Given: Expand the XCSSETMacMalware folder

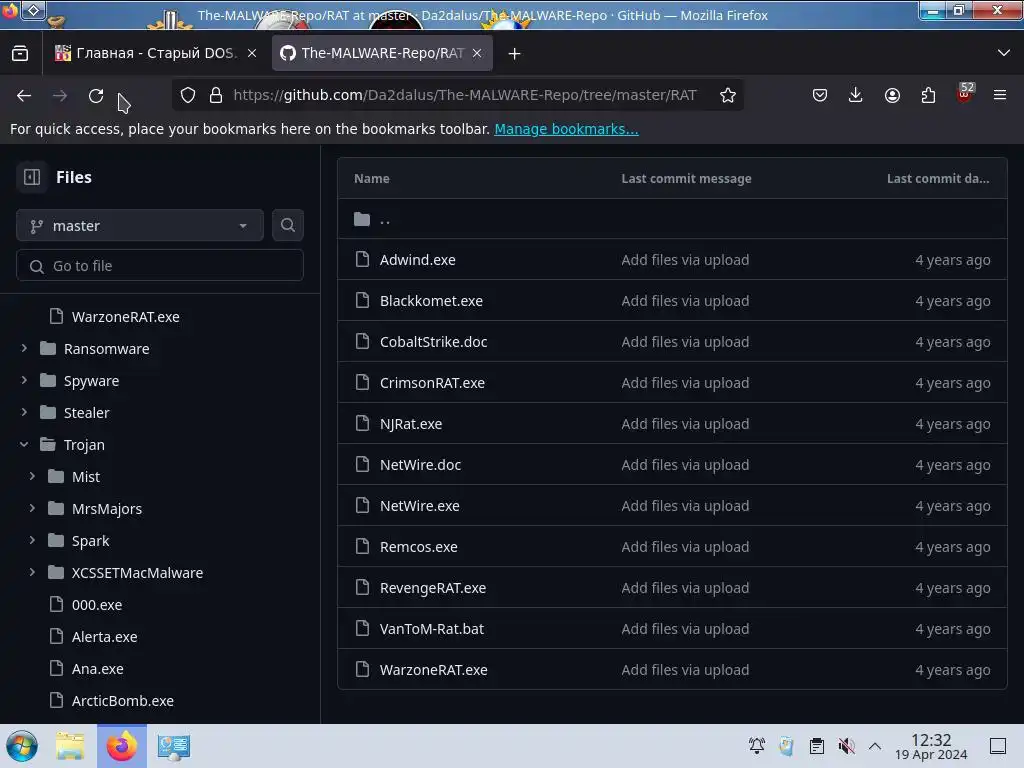Looking at the screenshot, I should click(x=32, y=572).
